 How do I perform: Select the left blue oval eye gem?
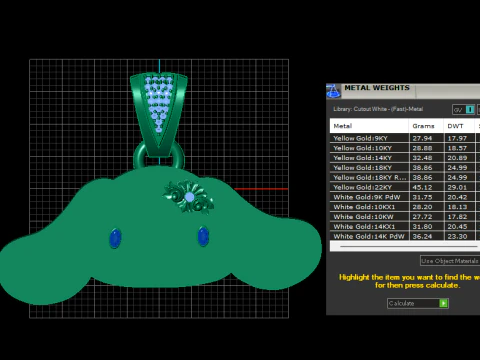115,238
